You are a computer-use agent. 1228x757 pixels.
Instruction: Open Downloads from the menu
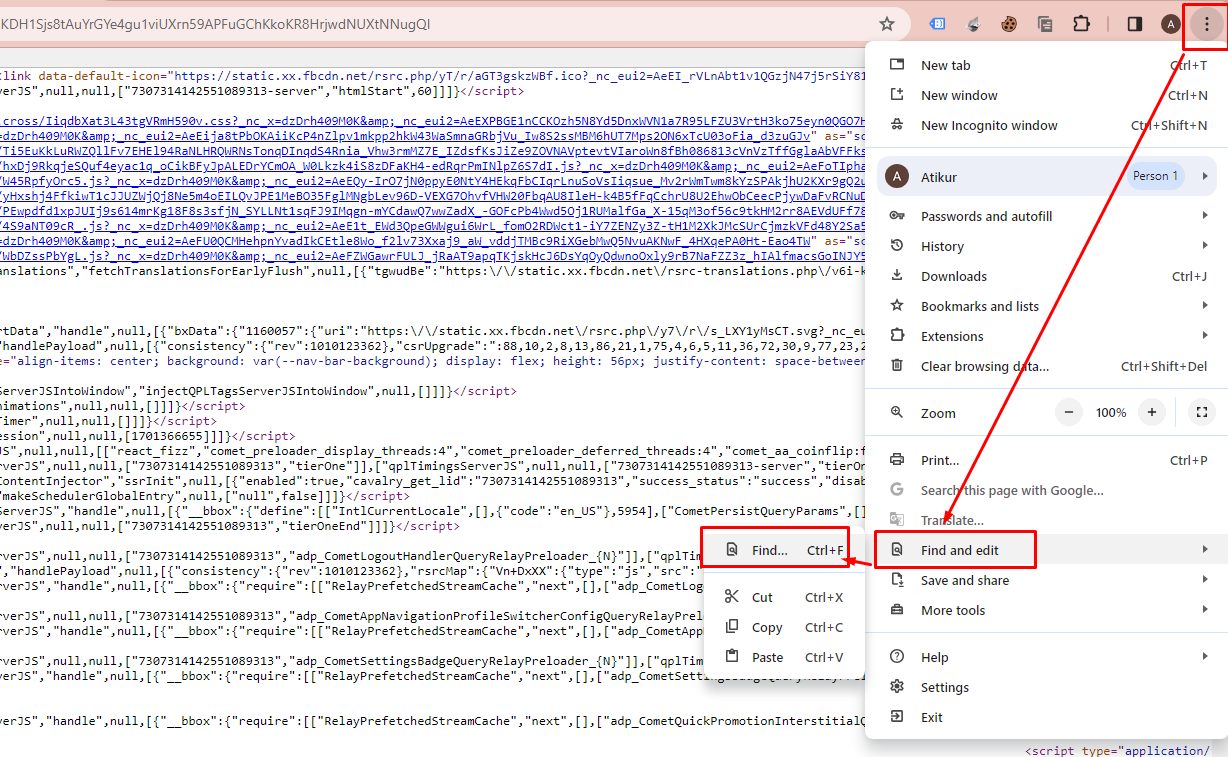tap(1045, 276)
